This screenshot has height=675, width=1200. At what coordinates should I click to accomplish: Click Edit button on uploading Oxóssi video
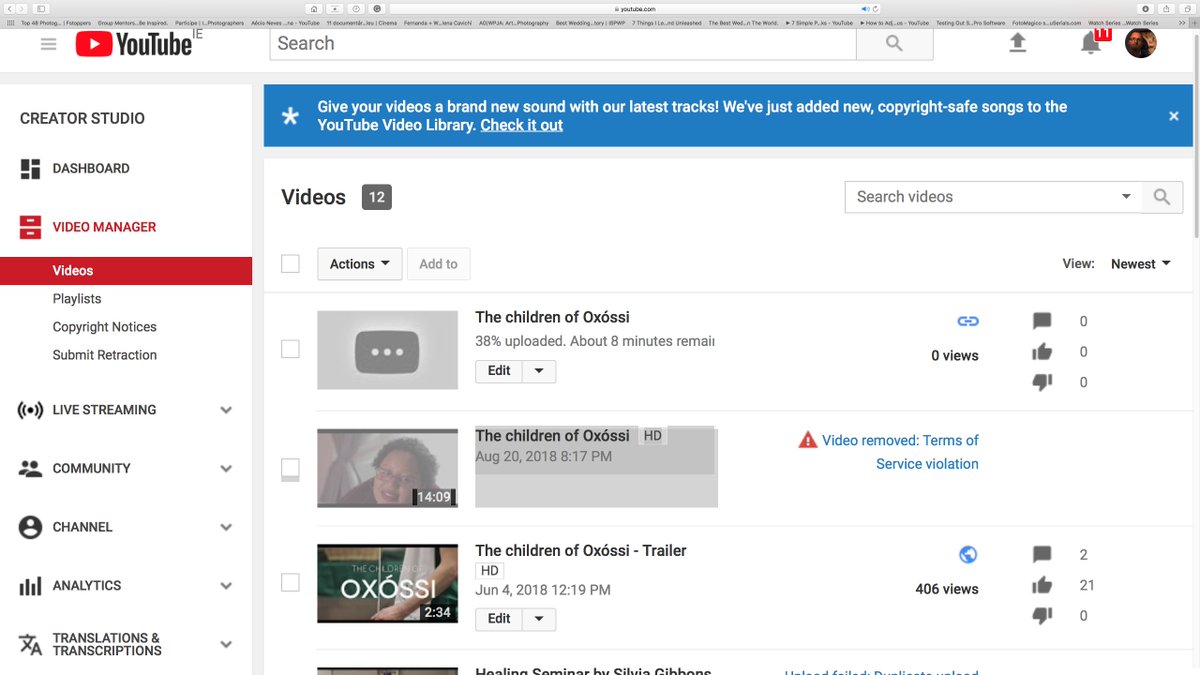click(499, 371)
